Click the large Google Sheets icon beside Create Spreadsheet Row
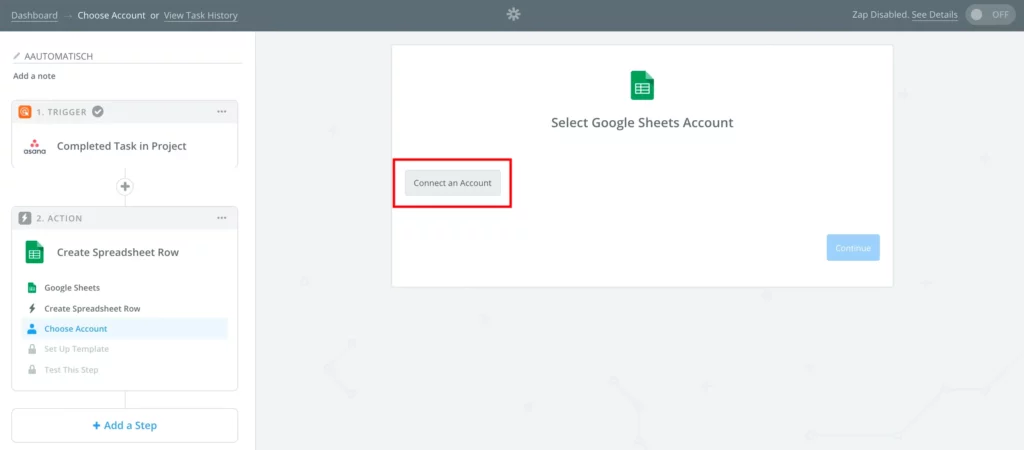 (x=35, y=252)
